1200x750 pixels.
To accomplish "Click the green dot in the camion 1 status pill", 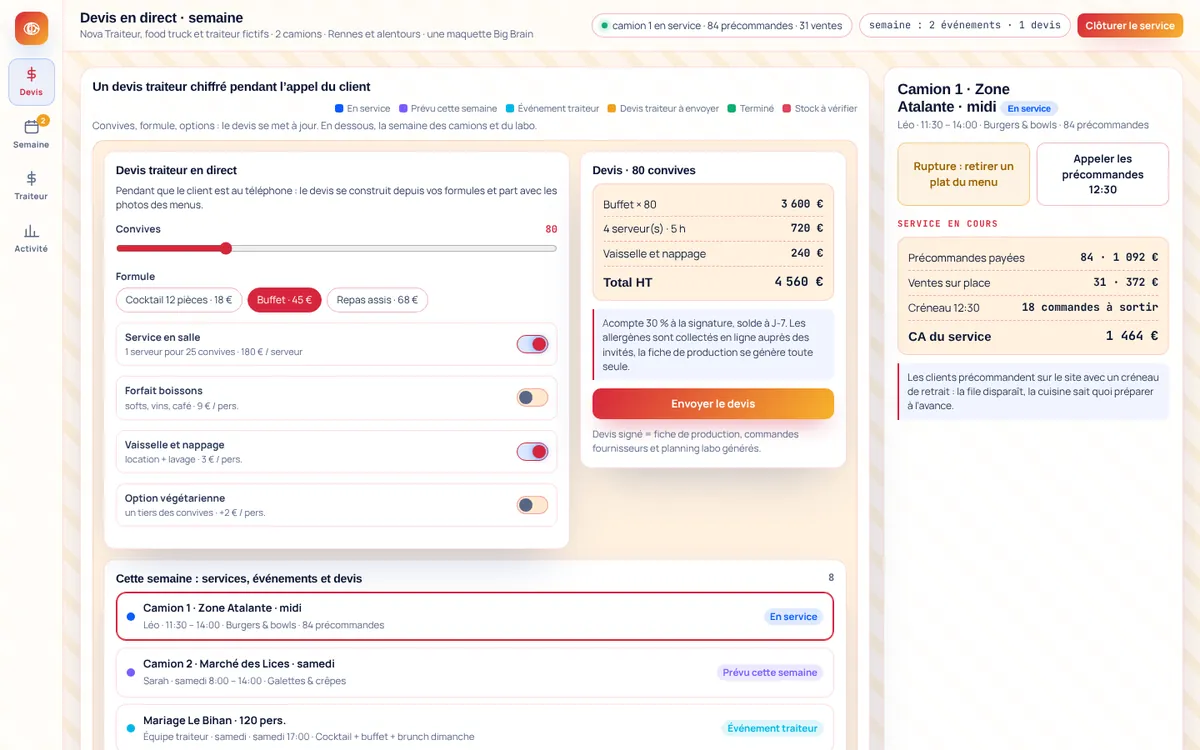I will point(604,26).
